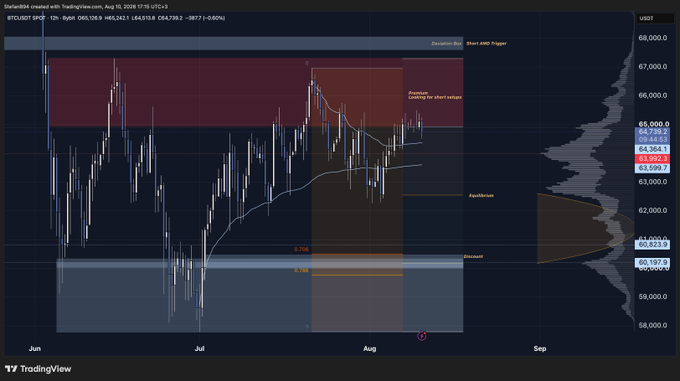The image size is (680, 381).
Task: Click the −387.7 (−0.60%) change value
Action: coord(205,18)
